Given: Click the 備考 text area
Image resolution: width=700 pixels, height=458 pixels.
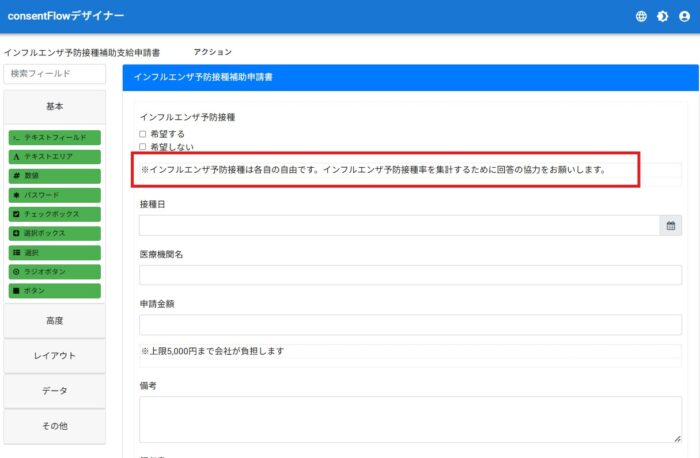Looking at the screenshot, I should 410,420.
